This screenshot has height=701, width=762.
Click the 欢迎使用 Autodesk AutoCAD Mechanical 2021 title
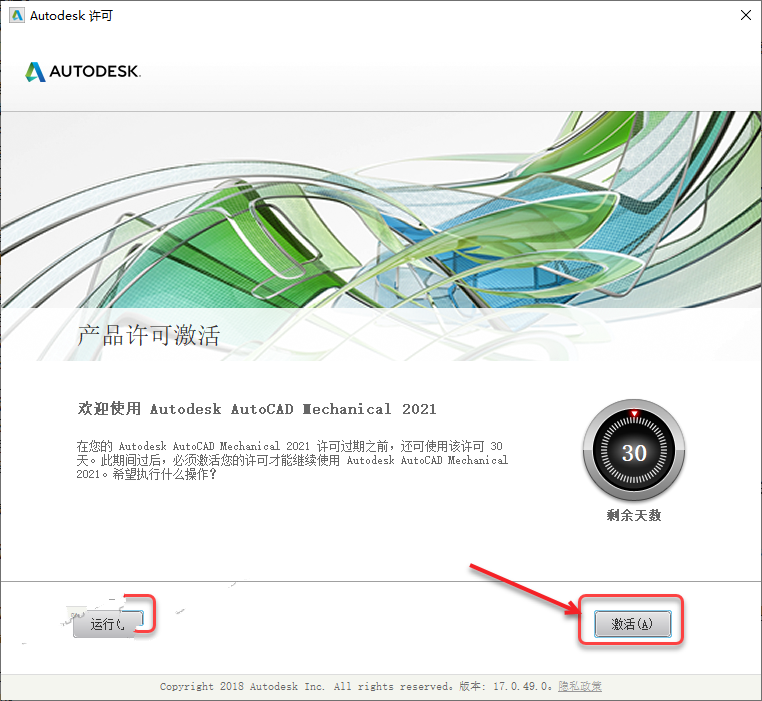tap(257, 409)
